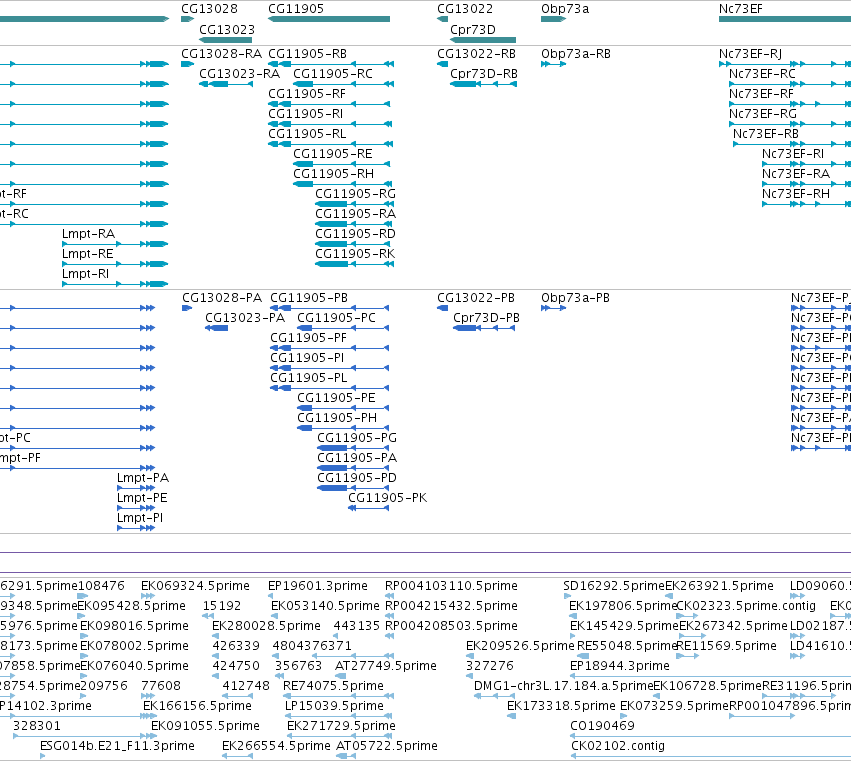Click EST LP15039.5prime

click(334, 706)
